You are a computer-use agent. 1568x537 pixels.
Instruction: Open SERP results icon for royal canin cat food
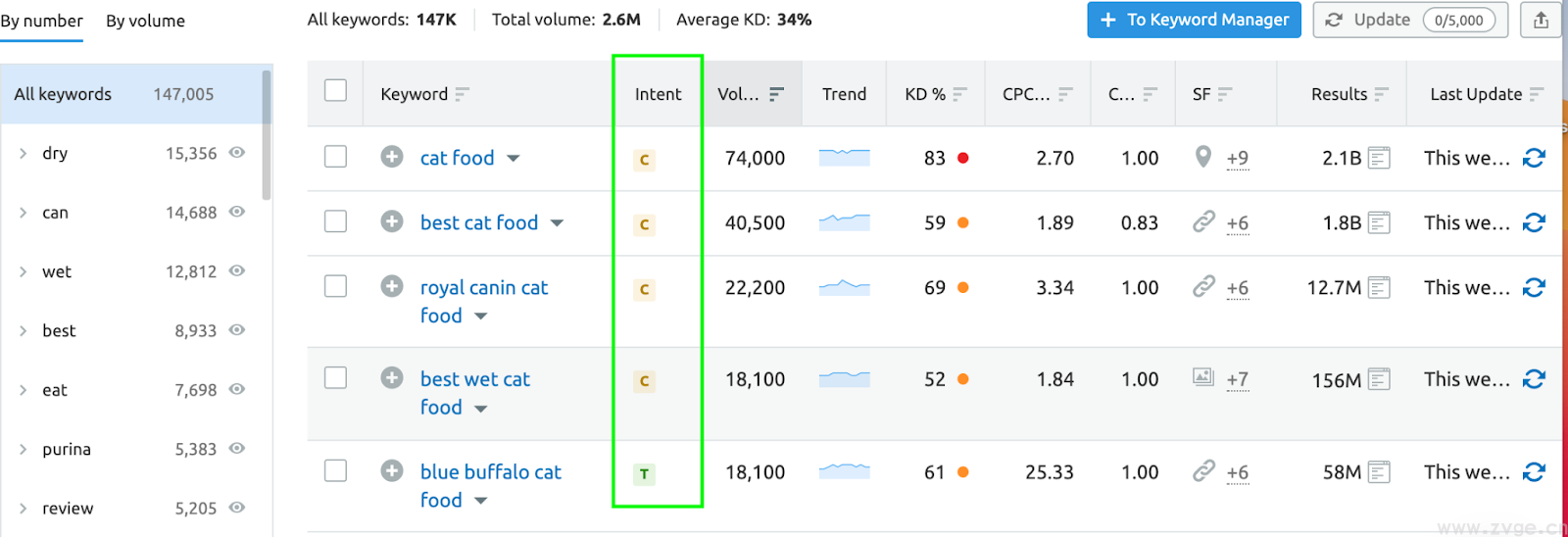(1379, 288)
